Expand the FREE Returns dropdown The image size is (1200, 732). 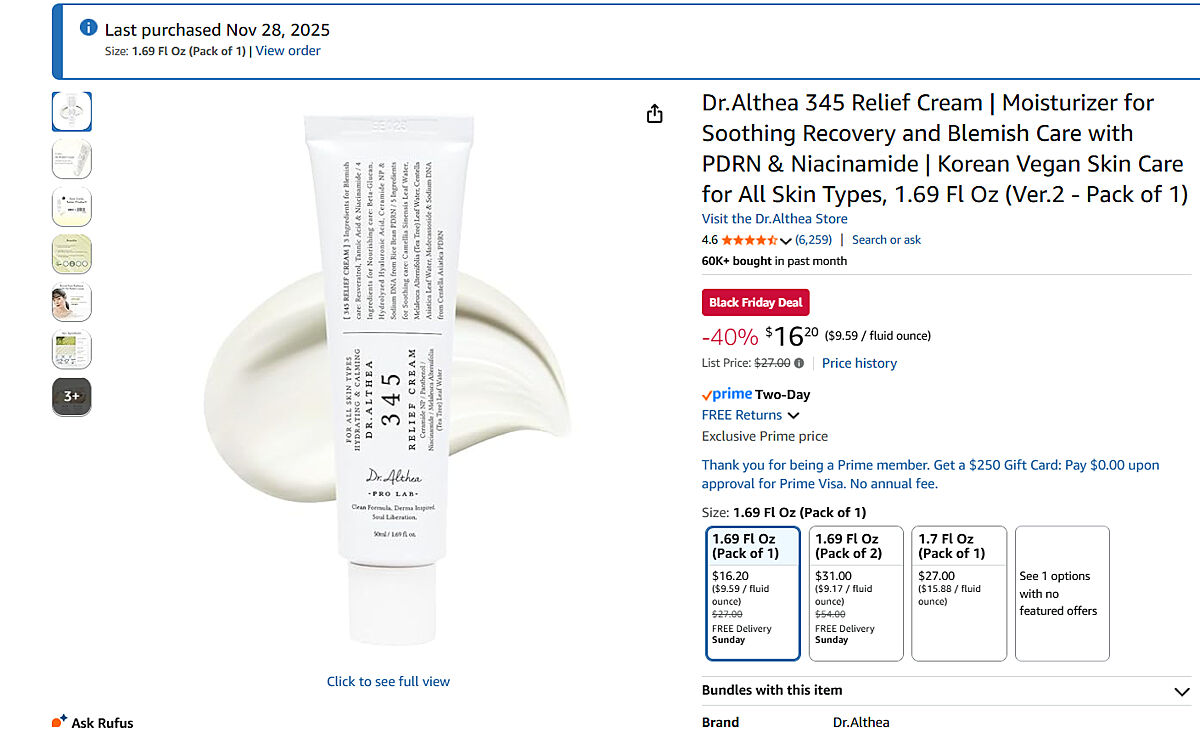794,415
